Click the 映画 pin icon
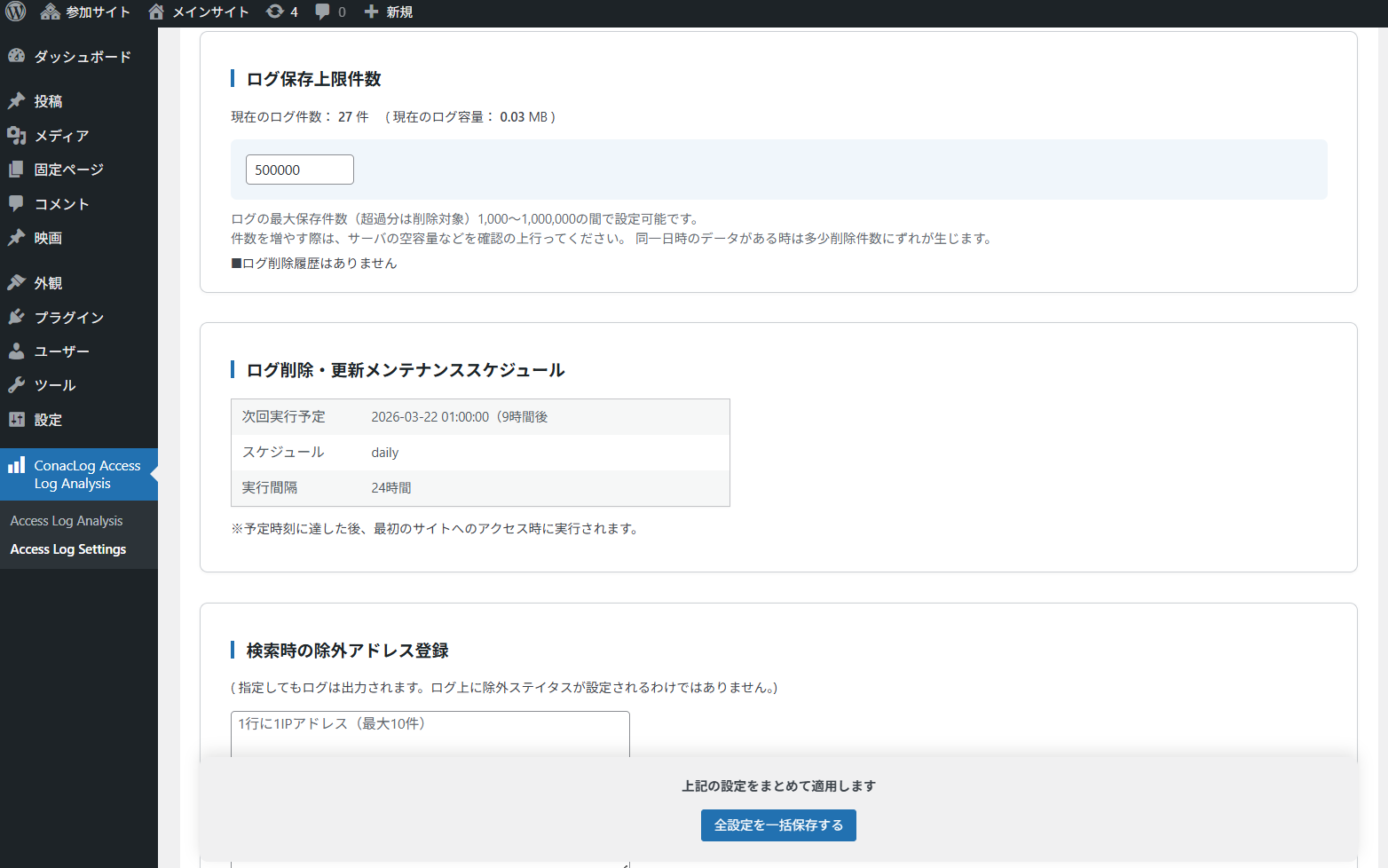Screen dimensions: 1388x868 click(x=16, y=238)
